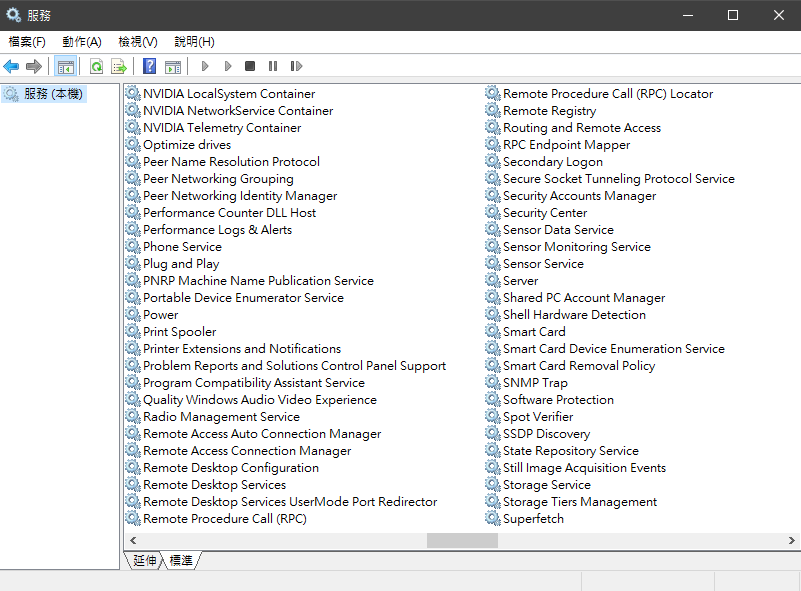The width and height of the screenshot is (801, 591).
Task: Open Help via blue question mark icon
Action: coord(149,66)
